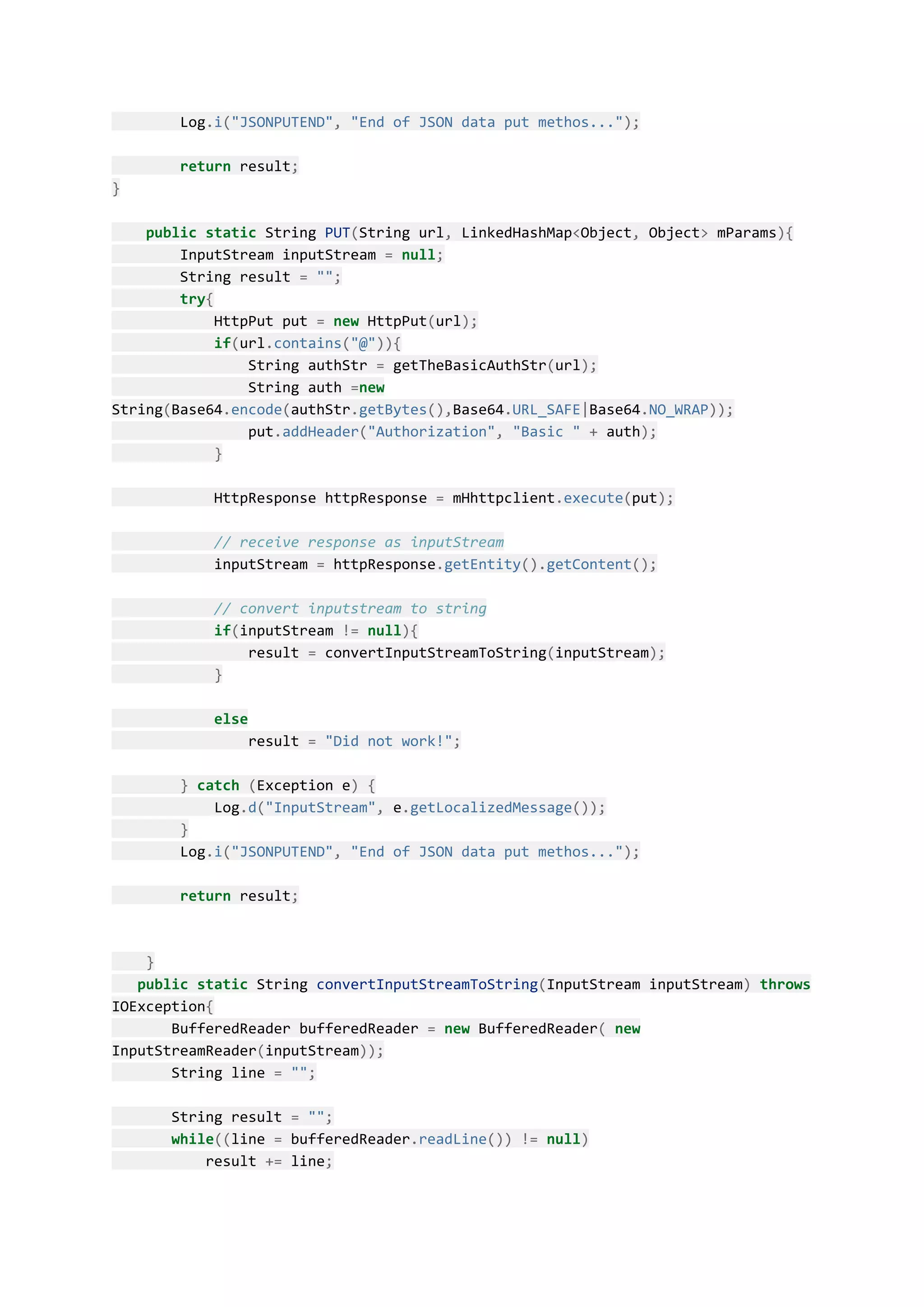
Task: Click the Log.d("InputStream") line
Action: coord(410,808)
